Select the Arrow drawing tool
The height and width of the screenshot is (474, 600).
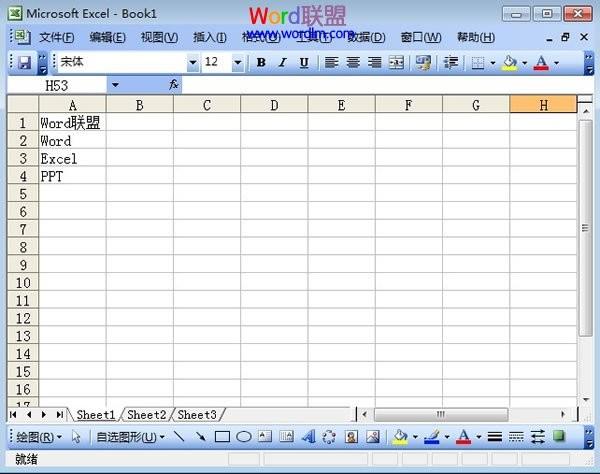click(201, 437)
